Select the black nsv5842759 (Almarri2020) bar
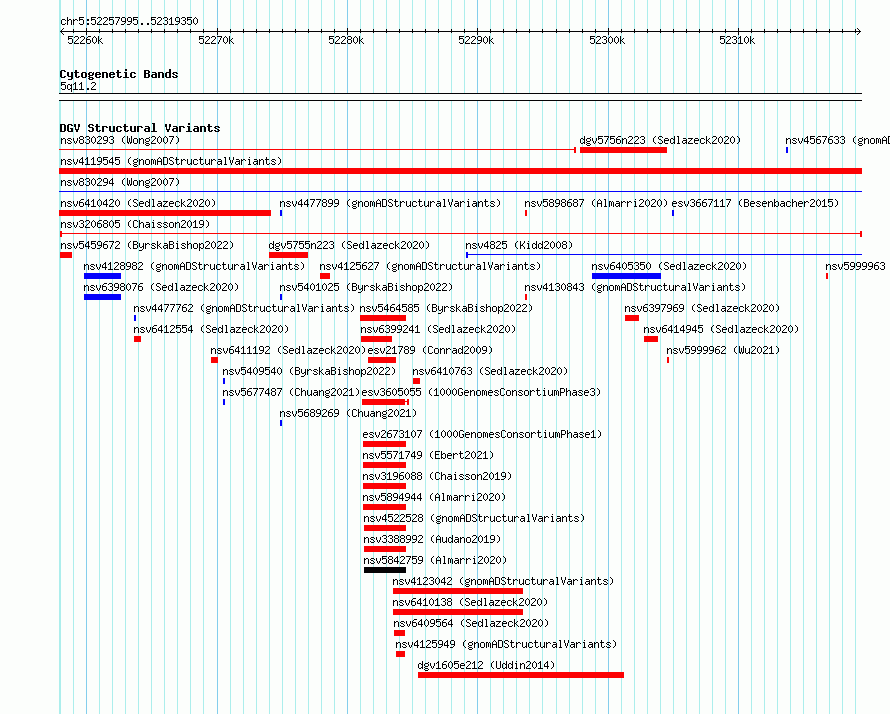 pos(385,570)
